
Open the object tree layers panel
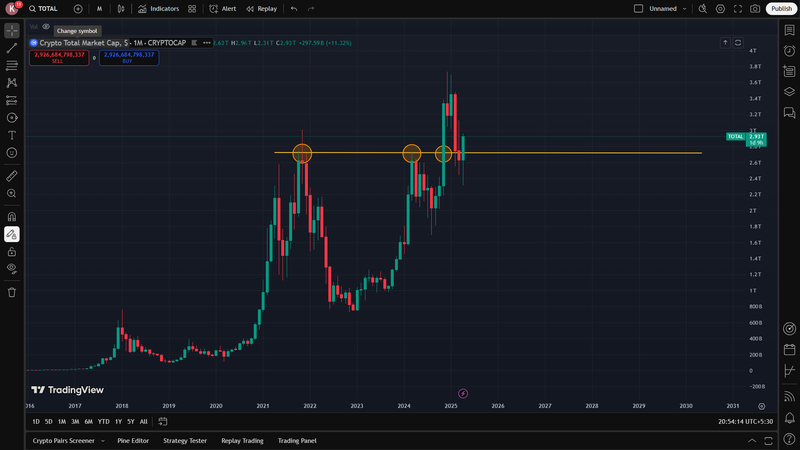tap(789, 92)
